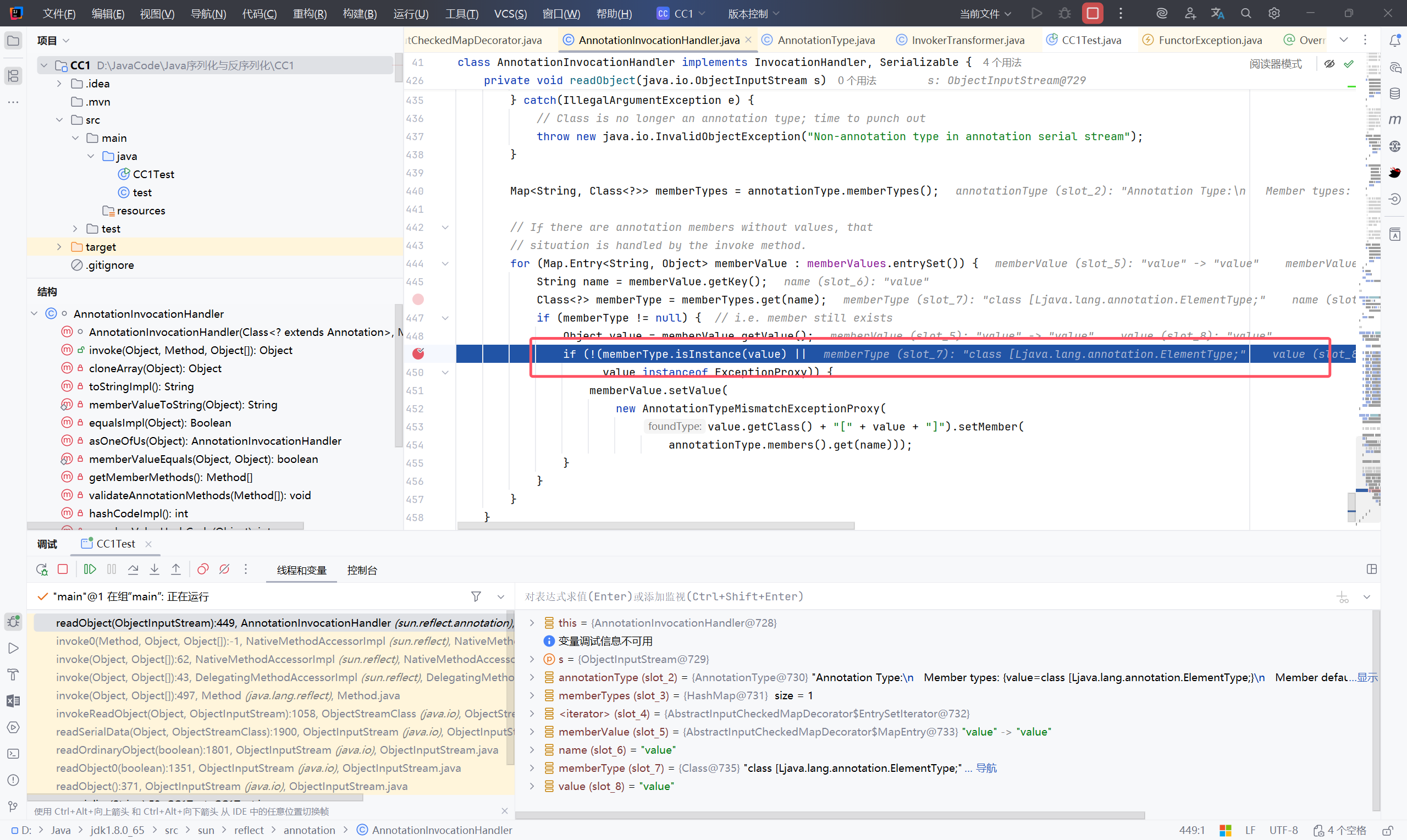Open the 重构(R) menu
Viewport: 1407px width, 840px height.
point(310,14)
